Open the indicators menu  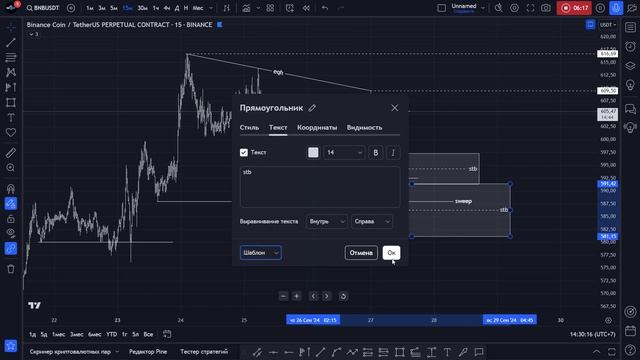[x=246, y=8]
